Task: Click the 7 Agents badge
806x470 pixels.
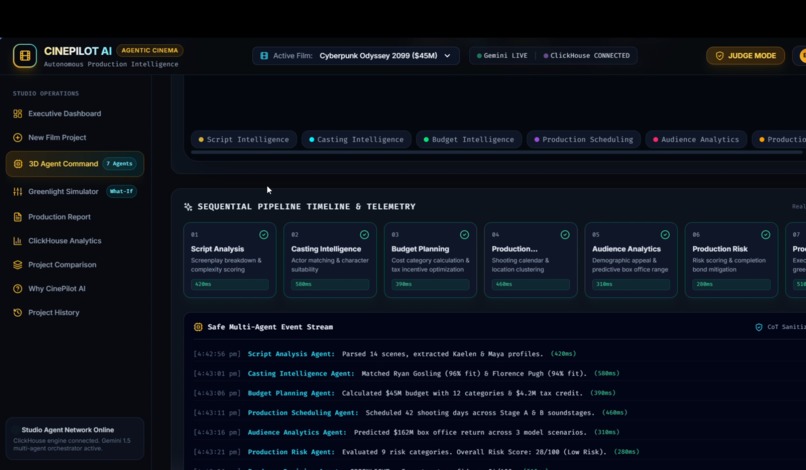Action: click(119, 164)
